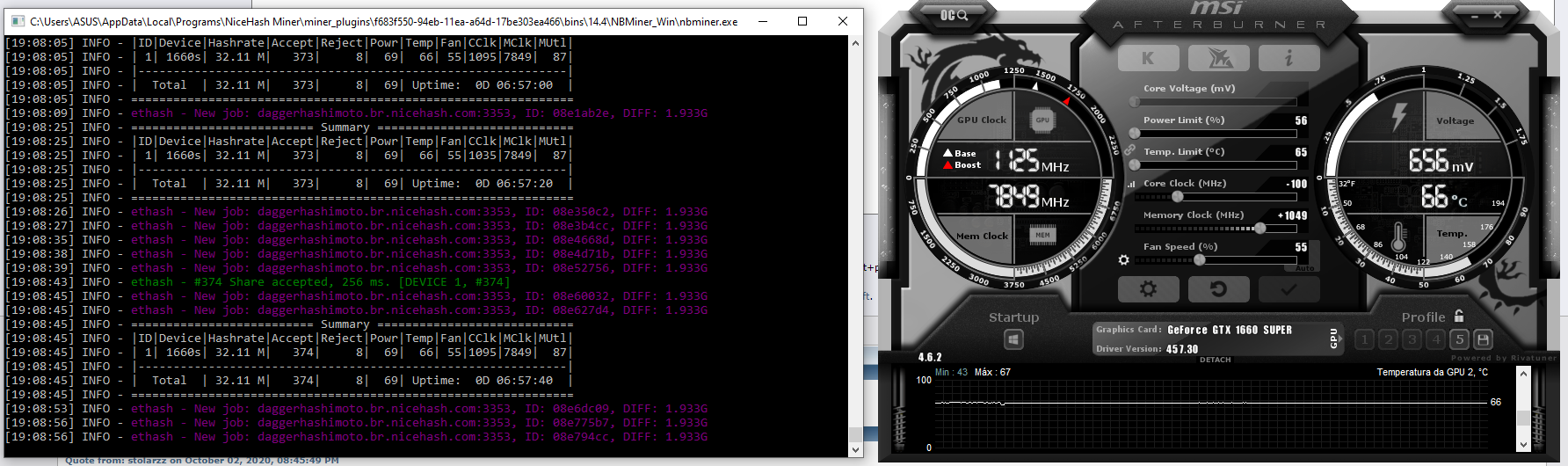Select profile slot 4
Screen dimensions: 1568x466
click(x=1435, y=339)
